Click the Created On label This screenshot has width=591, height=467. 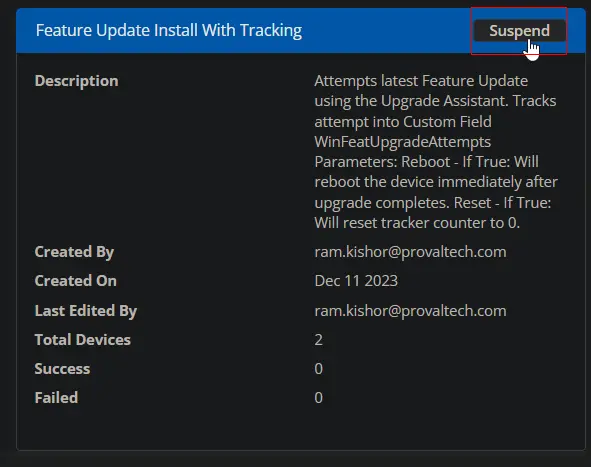pos(76,281)
